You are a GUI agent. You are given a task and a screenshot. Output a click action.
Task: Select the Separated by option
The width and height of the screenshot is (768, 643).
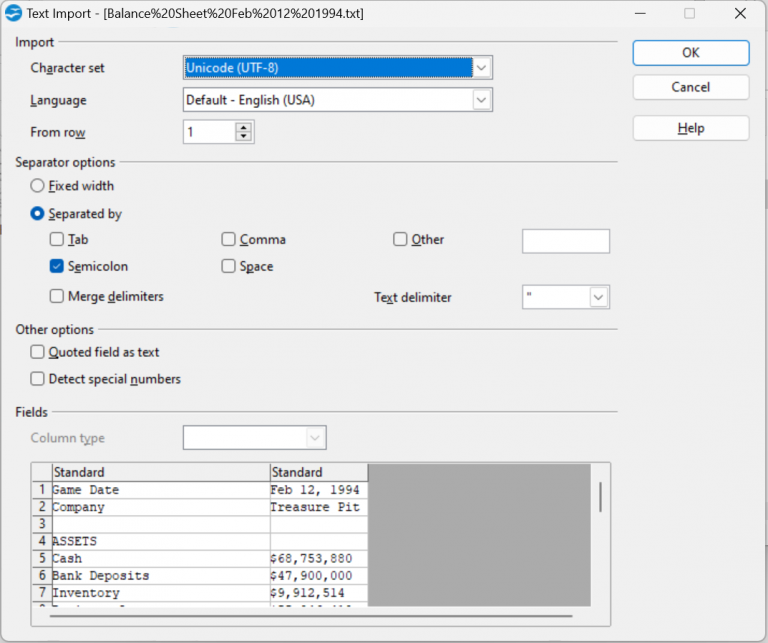point(38,214)
